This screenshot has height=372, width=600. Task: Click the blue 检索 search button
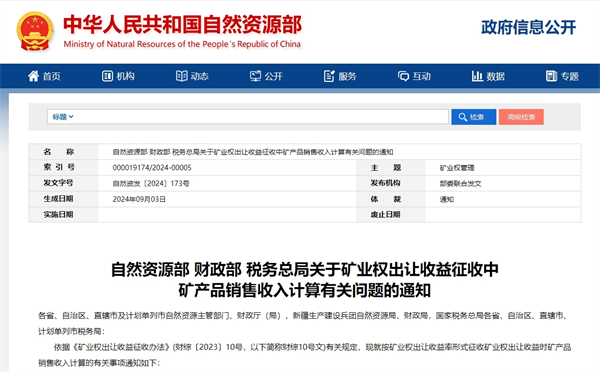(x=474, y=117)
